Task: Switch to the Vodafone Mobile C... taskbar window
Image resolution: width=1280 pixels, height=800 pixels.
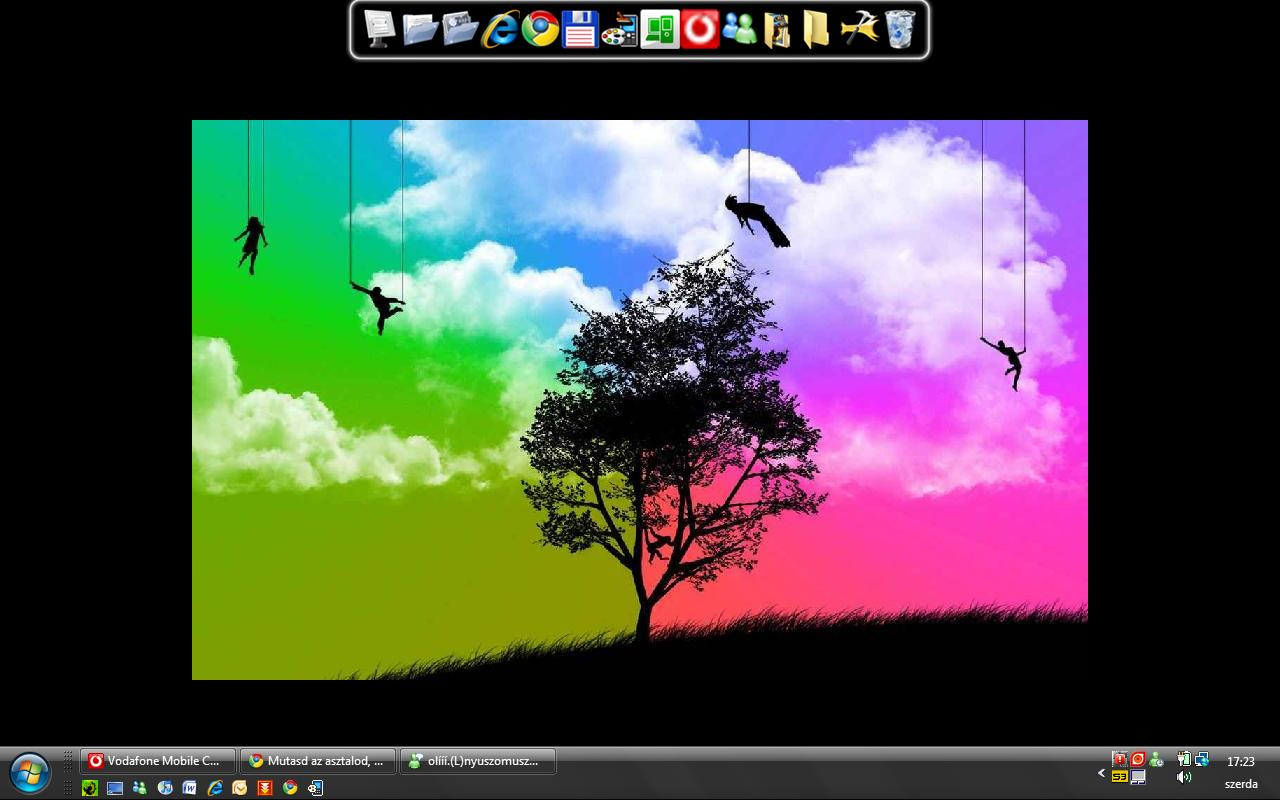Action: tap(158, 761)
